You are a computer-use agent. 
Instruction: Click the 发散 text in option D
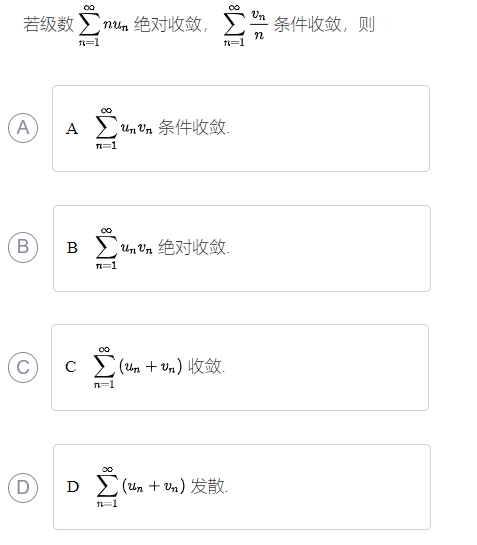pyautogui.click(x=209, y=486)
